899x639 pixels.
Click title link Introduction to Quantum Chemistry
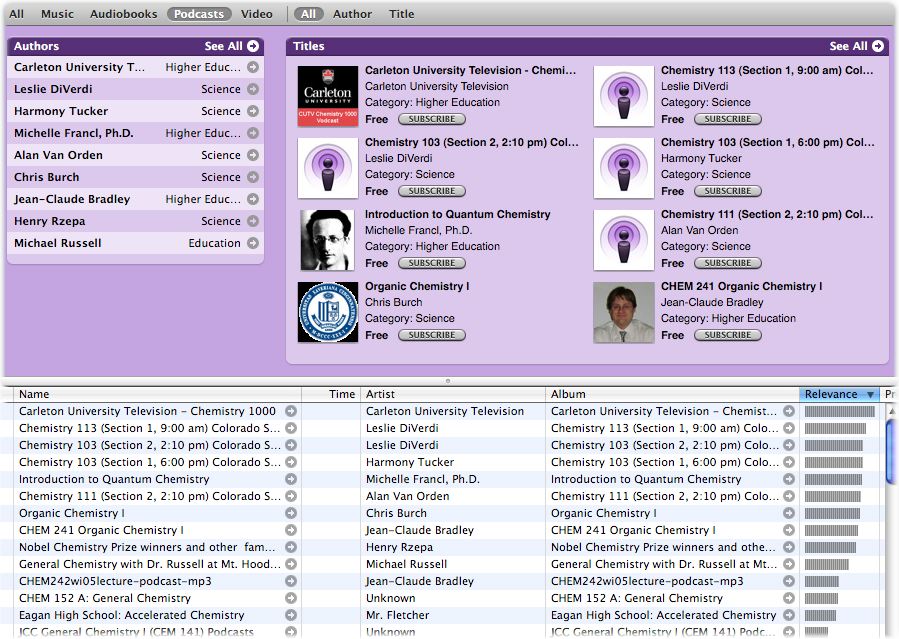click(x=458, y=214)
